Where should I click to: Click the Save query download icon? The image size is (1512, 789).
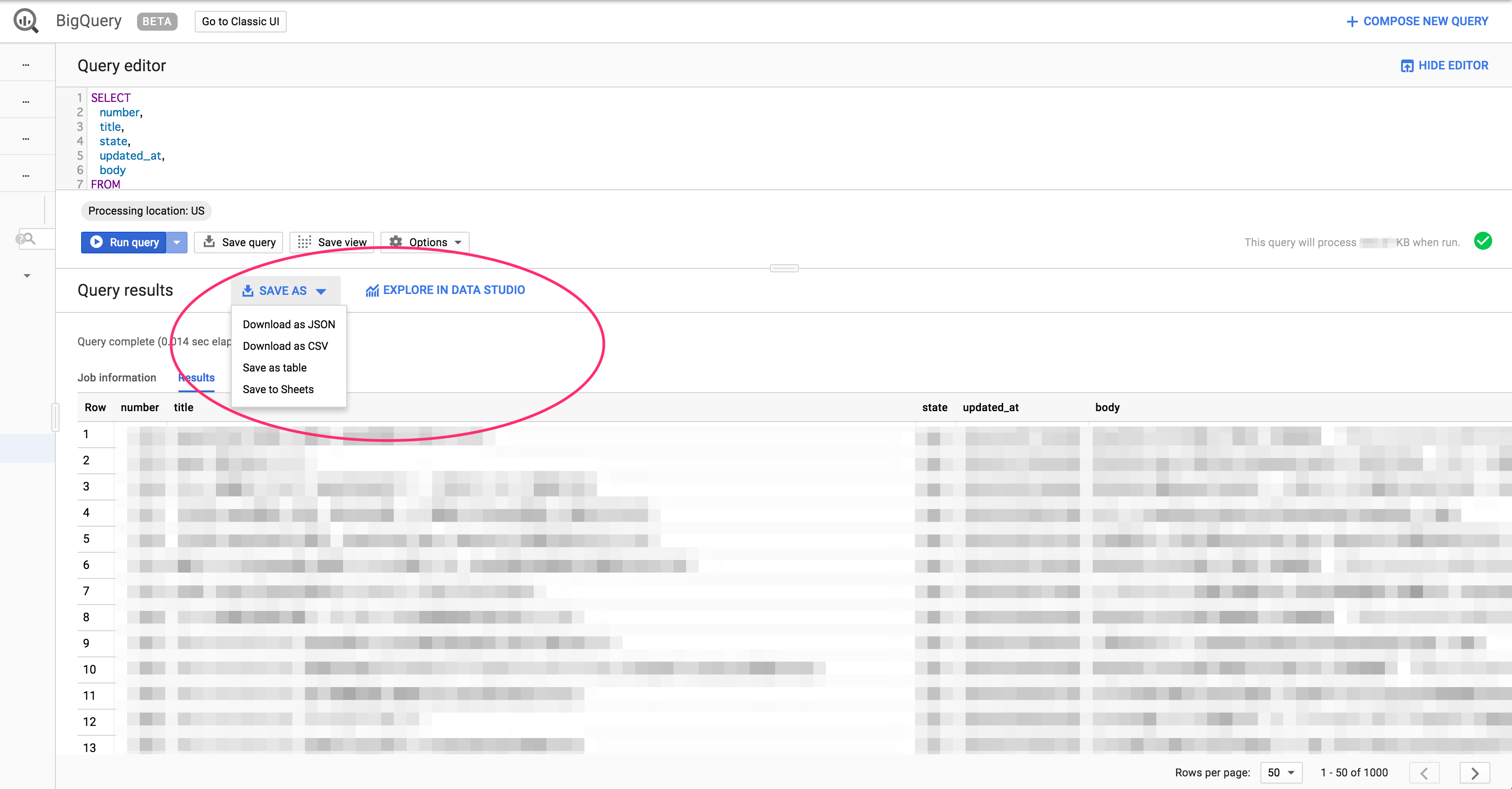click(x=209, y=241)
